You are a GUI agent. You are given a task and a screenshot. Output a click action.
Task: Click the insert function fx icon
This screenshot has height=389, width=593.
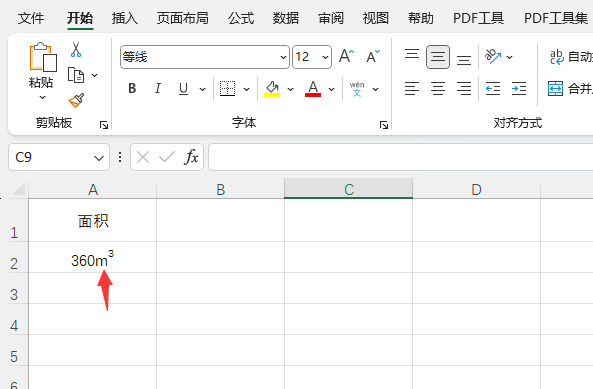[191, 157]
